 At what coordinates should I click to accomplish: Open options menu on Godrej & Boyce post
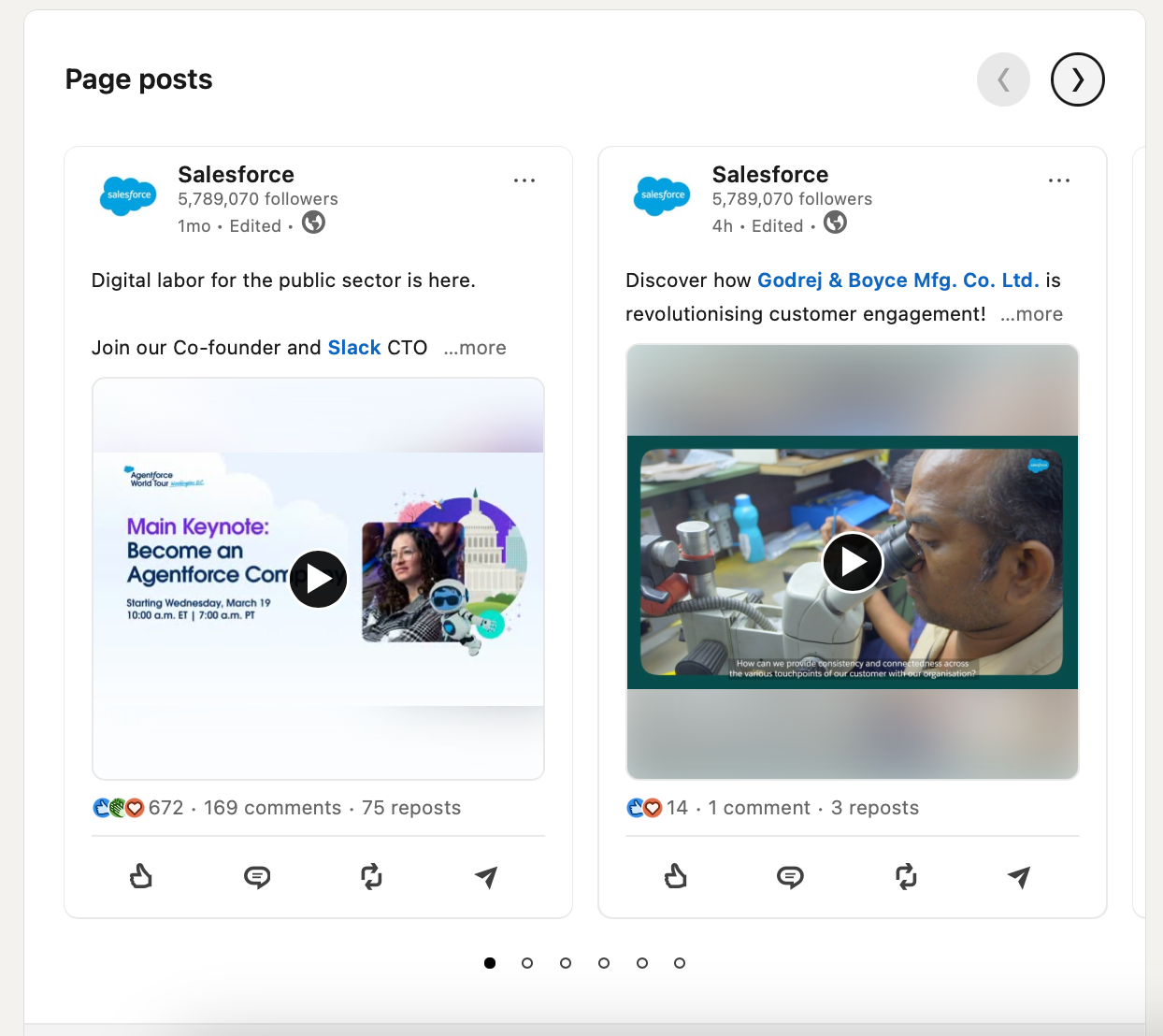click(1059, 180)
